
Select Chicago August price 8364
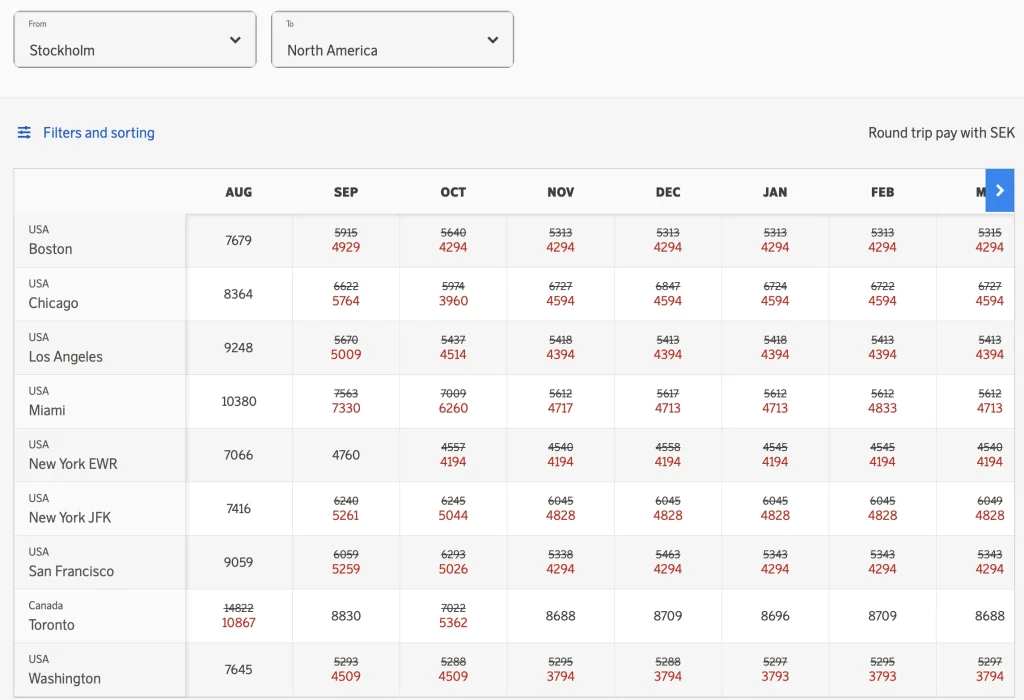coord(238,294)
